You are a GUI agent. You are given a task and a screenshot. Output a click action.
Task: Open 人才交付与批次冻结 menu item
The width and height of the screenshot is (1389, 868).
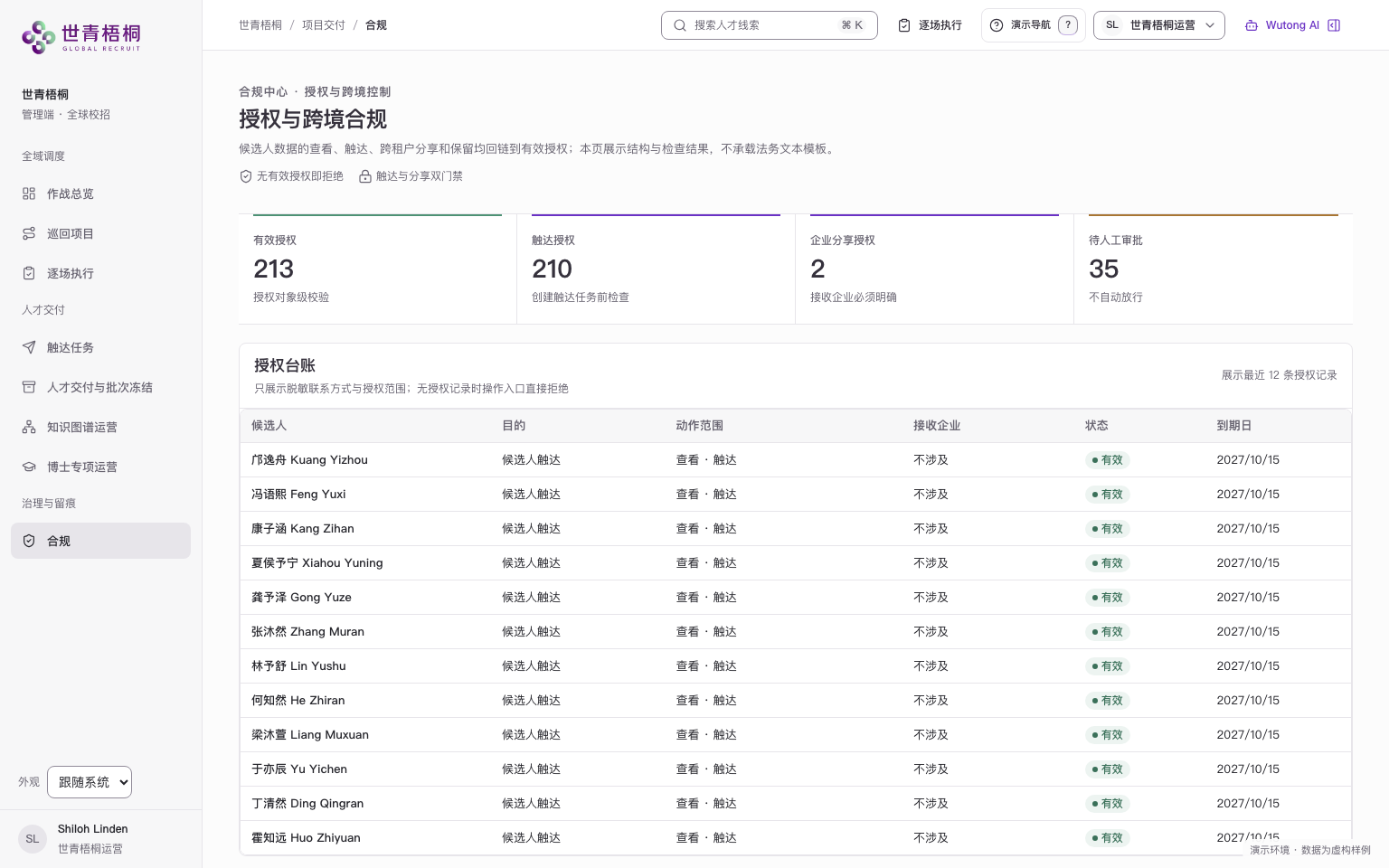(100, 387)
